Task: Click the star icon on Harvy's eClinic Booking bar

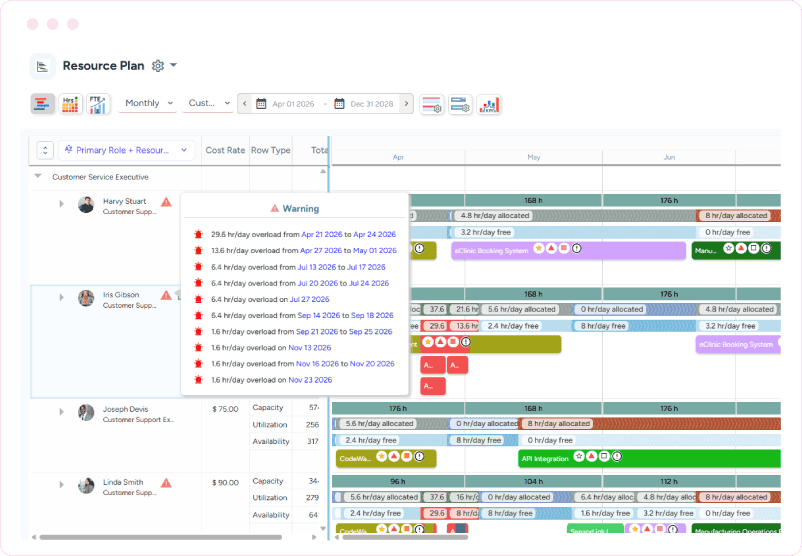Action: [539, 249]
